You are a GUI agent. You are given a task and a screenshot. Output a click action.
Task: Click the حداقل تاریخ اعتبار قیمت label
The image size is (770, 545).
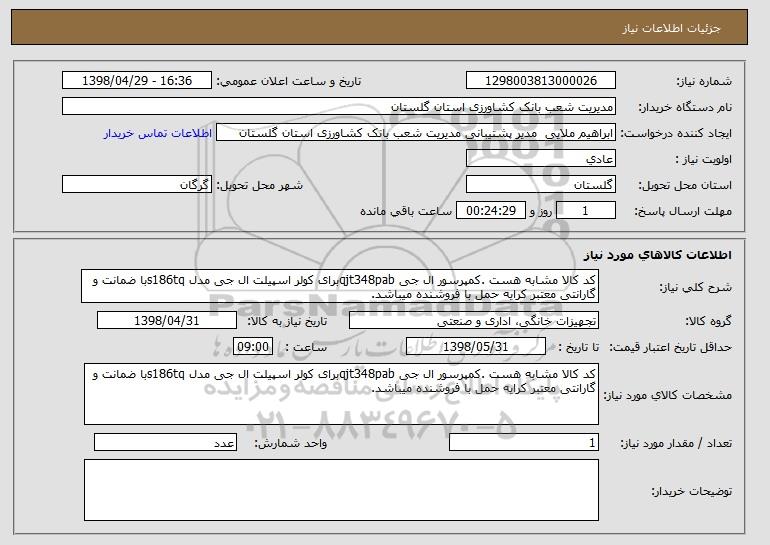[671, 347]
